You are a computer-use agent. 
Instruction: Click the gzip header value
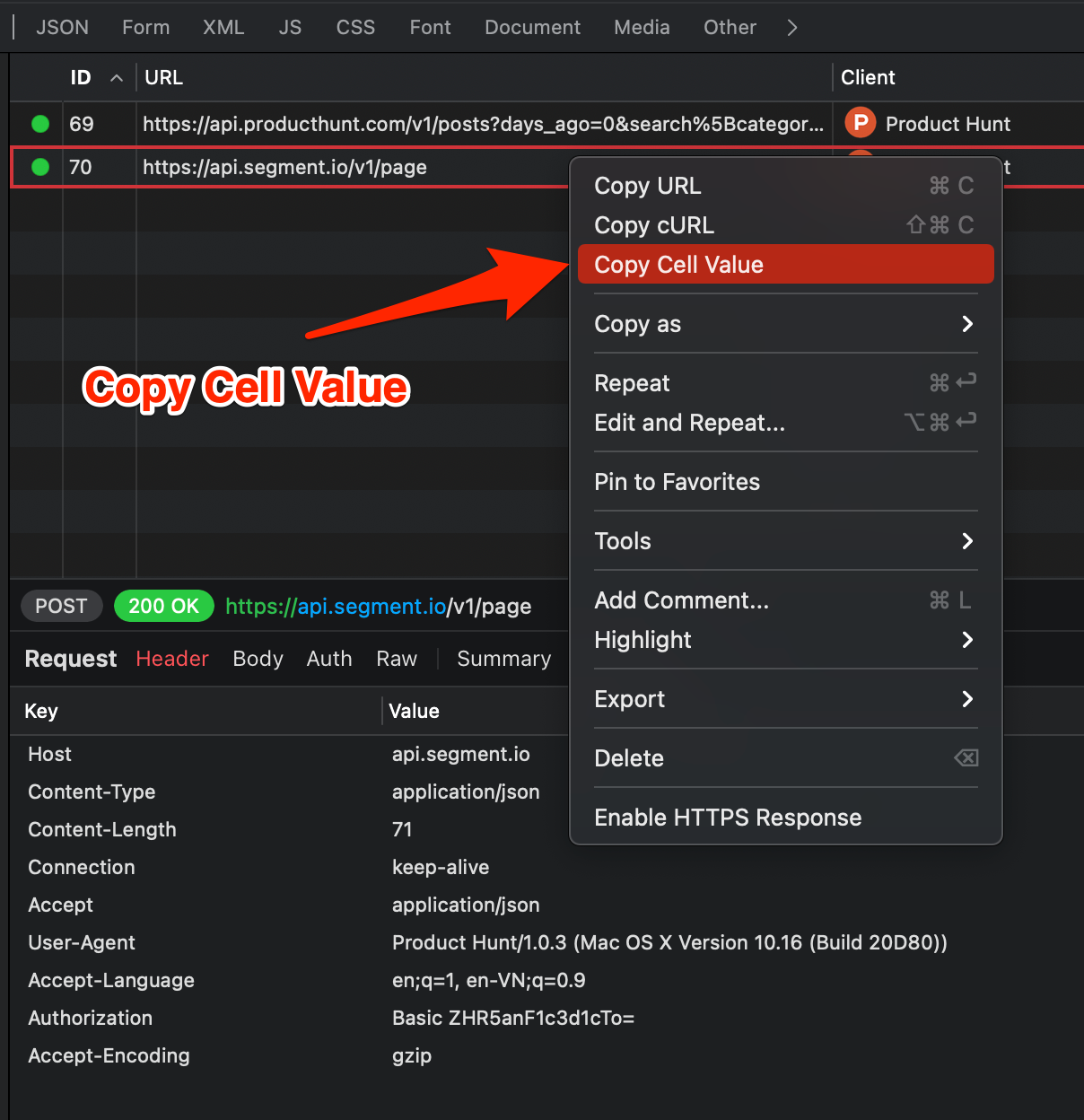click(x=412, y=1056)
